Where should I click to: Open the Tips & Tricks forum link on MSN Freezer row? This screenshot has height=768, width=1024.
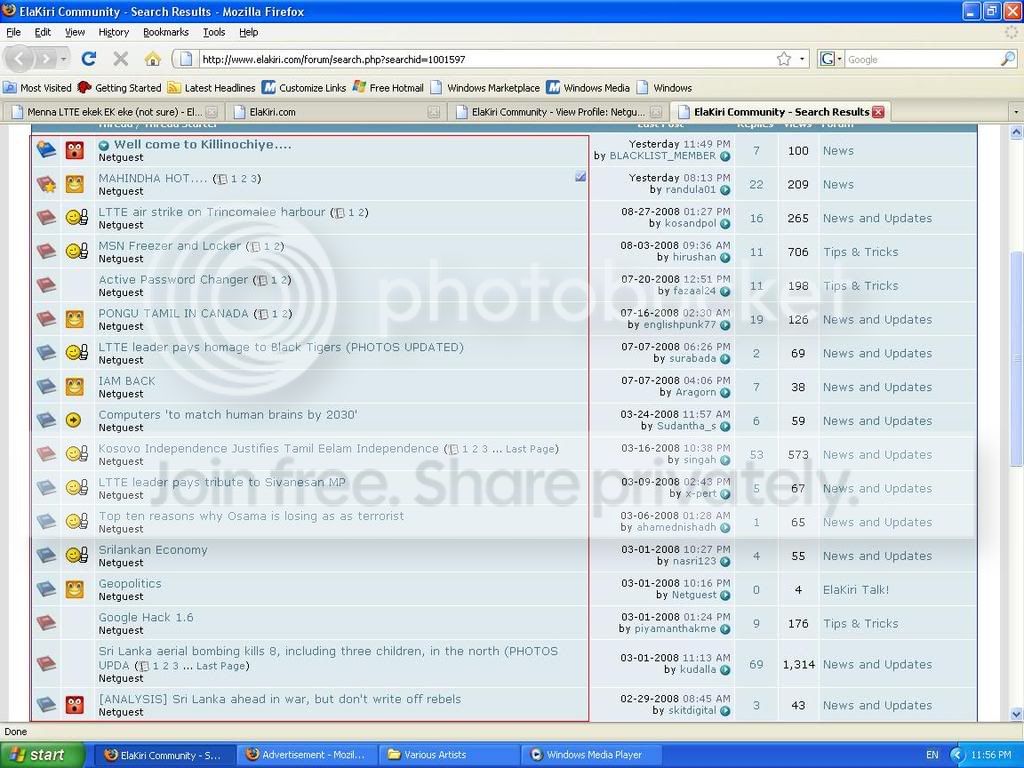point(860,251)
